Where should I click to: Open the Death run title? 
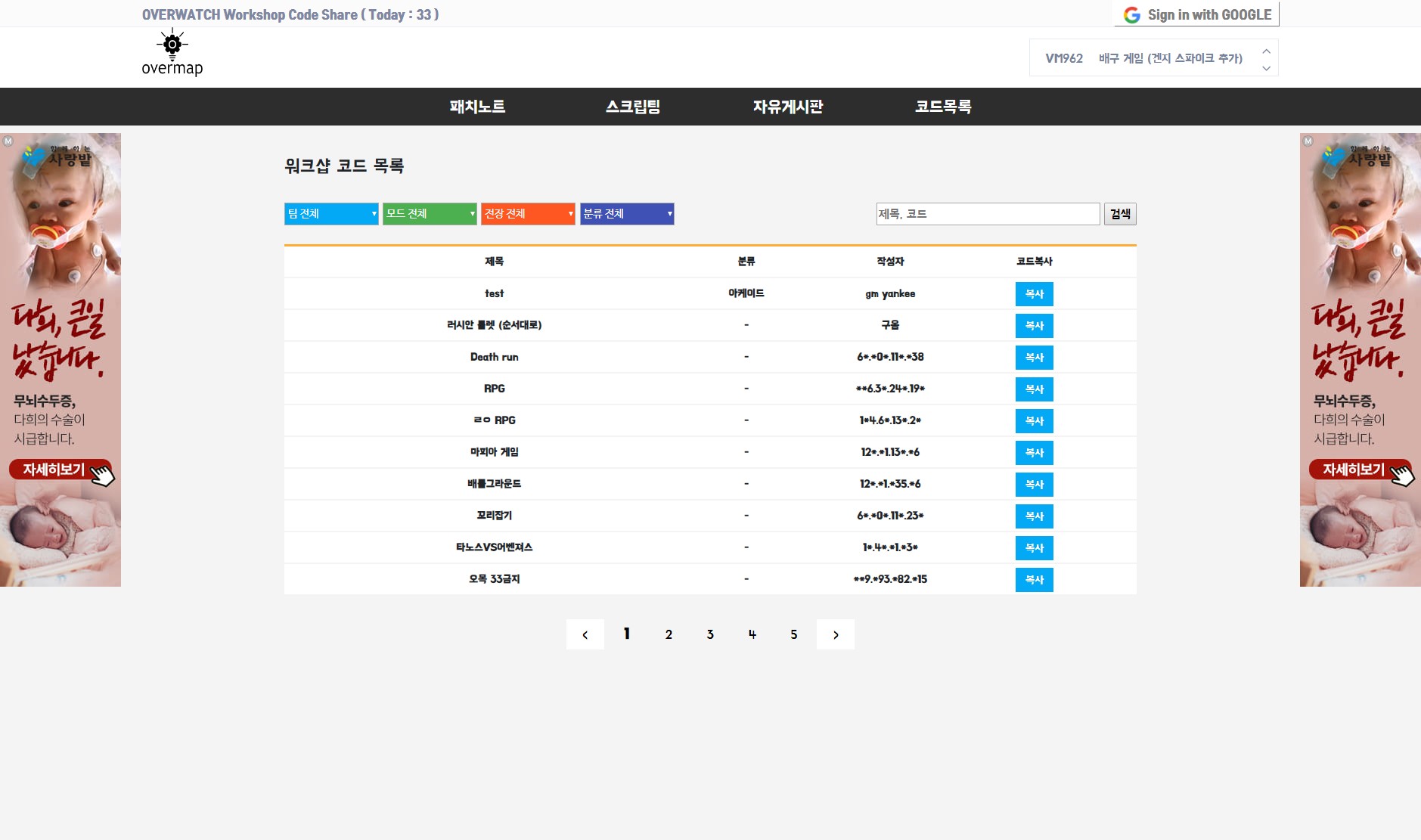(x=495, y=357)
